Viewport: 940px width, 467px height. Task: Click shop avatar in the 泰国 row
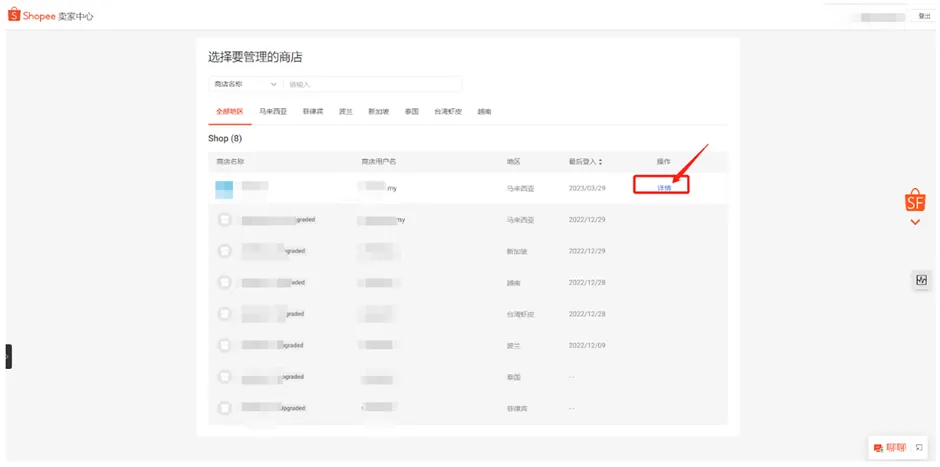[x=225, y=376]
